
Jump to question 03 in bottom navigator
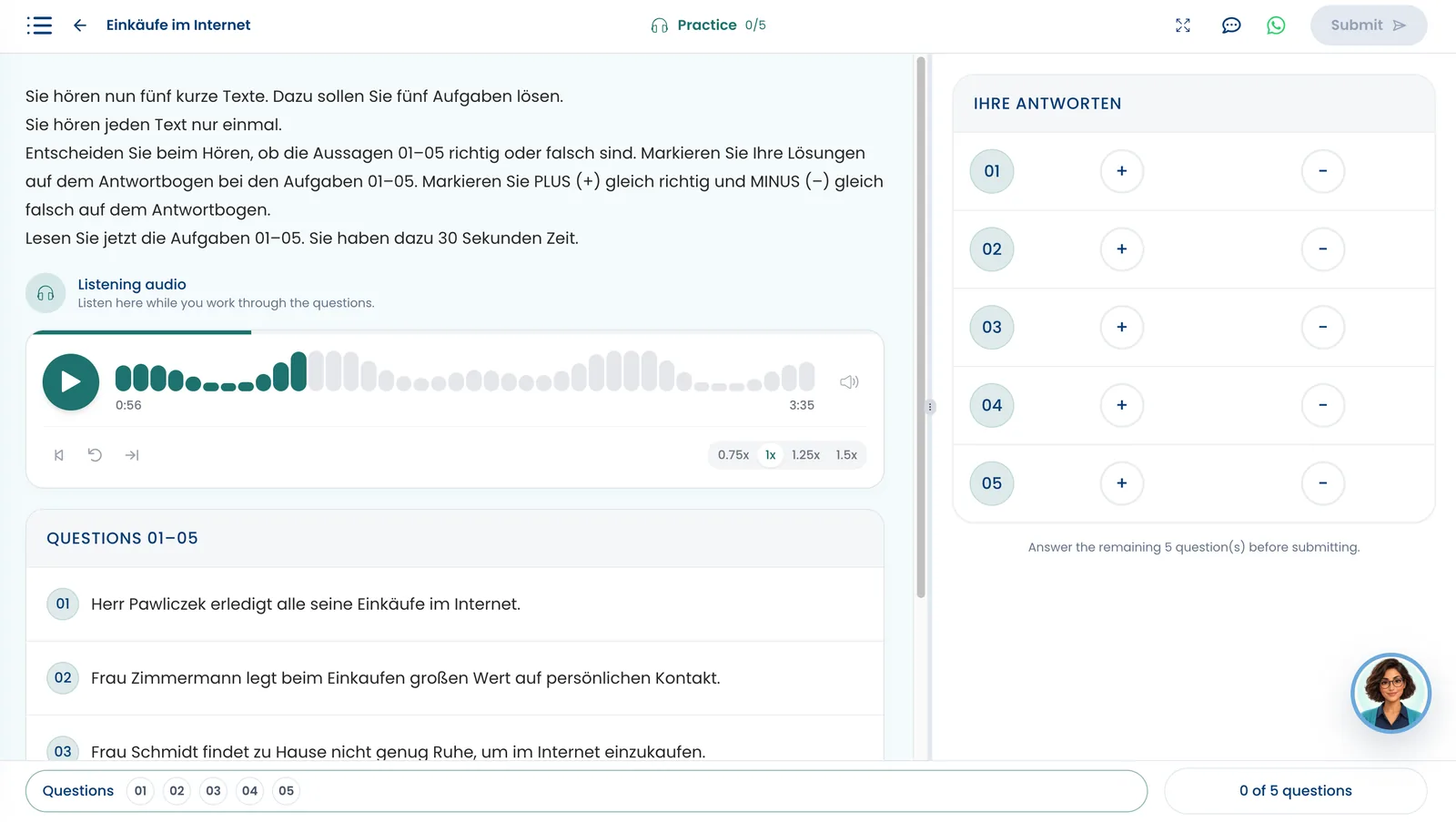click(213, 791)
